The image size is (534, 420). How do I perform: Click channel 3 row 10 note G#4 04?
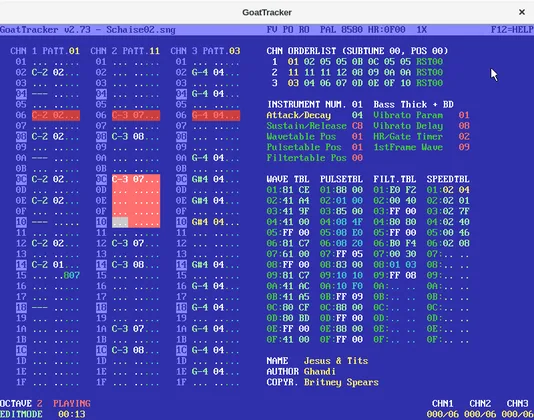208,222
